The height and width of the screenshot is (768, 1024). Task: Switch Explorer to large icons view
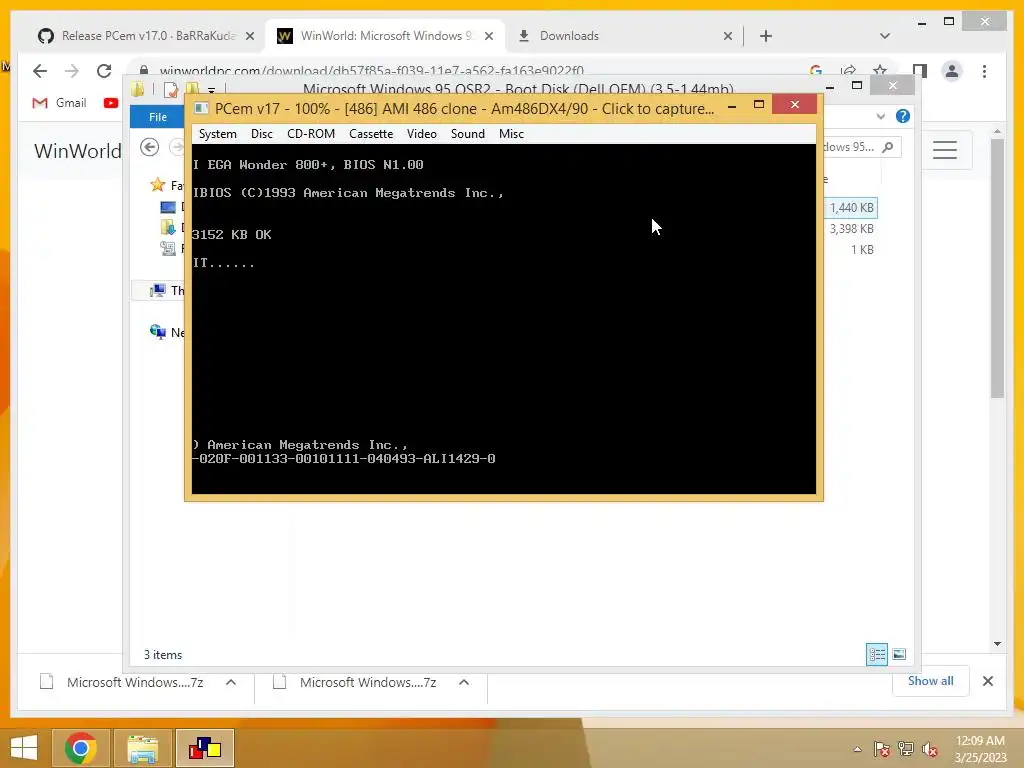(899, 654)
